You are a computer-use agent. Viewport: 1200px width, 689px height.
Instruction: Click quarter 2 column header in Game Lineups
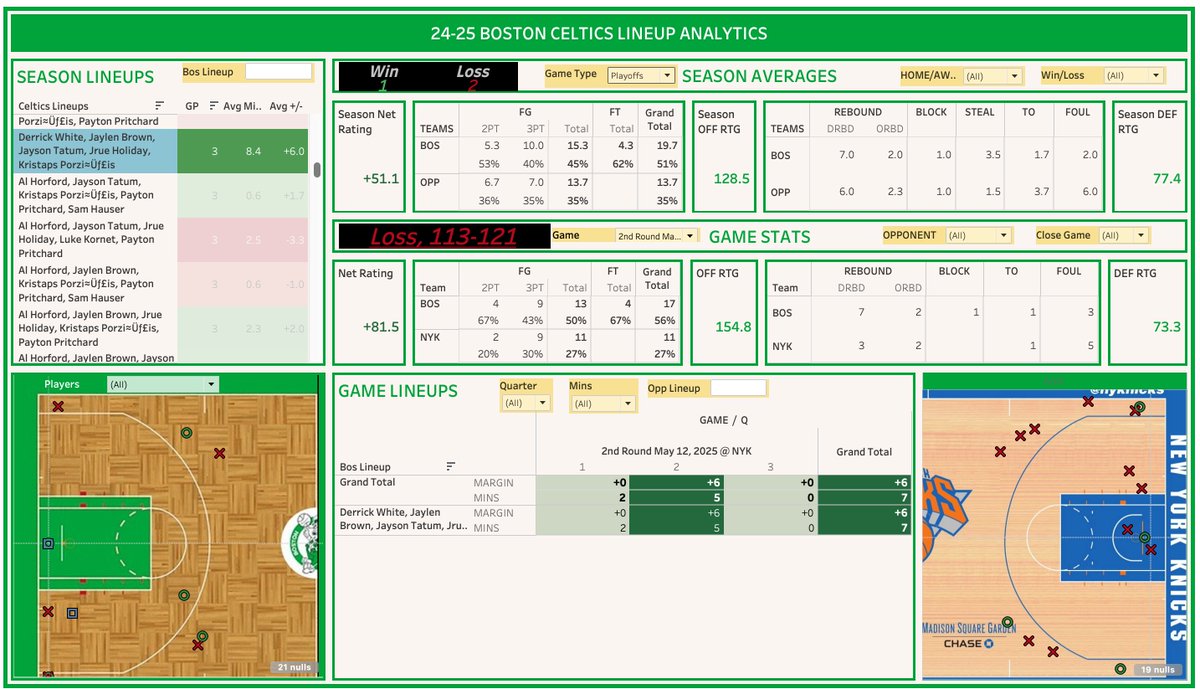(677, 467)
